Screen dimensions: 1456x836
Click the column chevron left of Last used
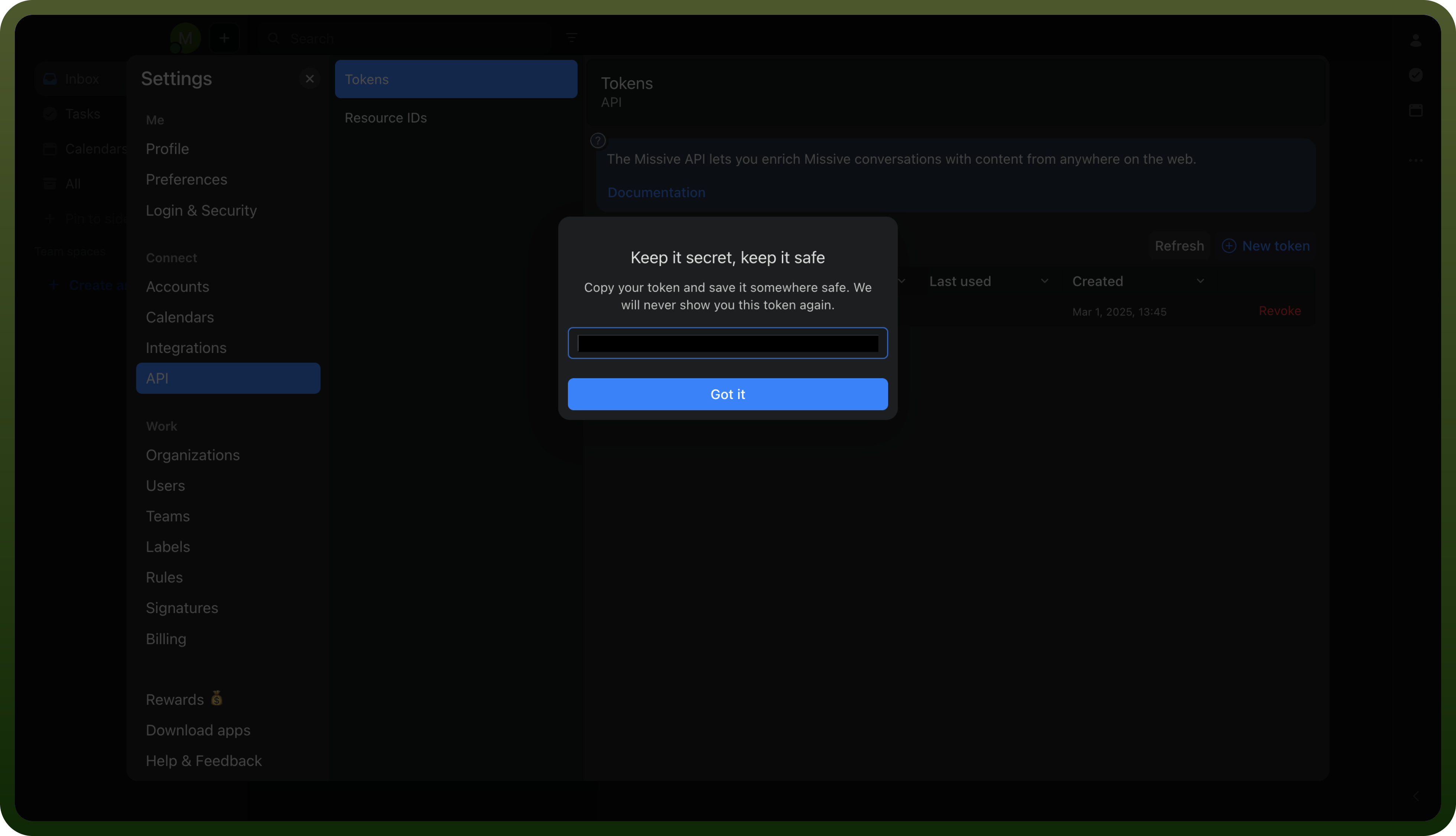click(x=901, y=281)
